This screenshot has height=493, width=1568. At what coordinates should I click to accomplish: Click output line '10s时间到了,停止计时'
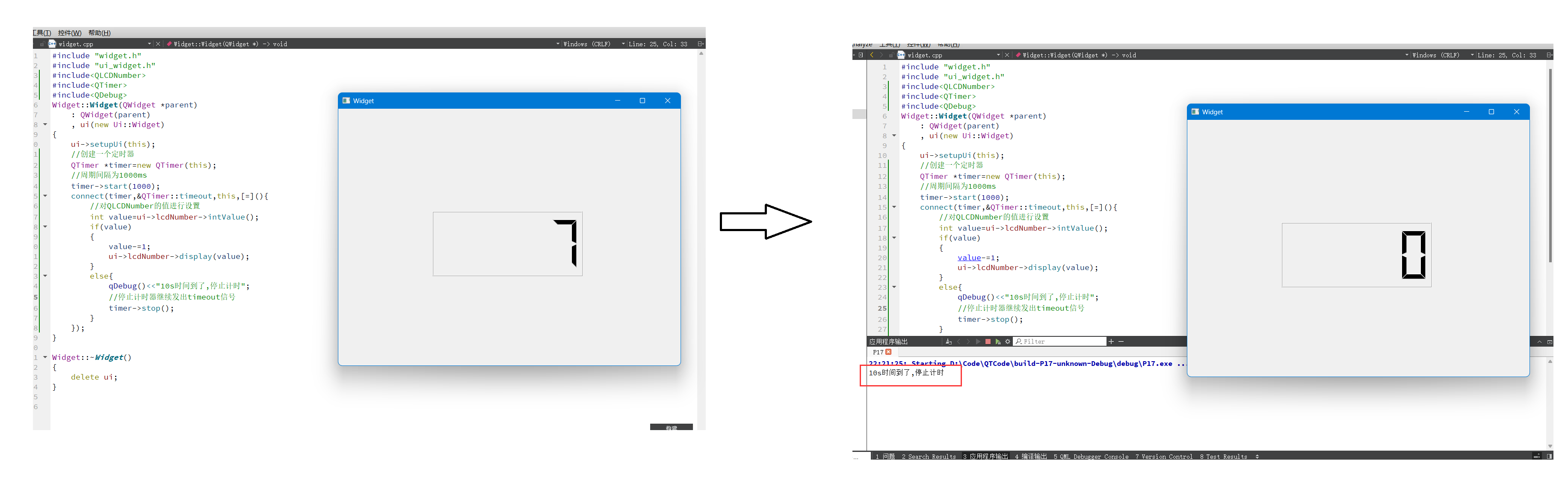click(906, 373)
